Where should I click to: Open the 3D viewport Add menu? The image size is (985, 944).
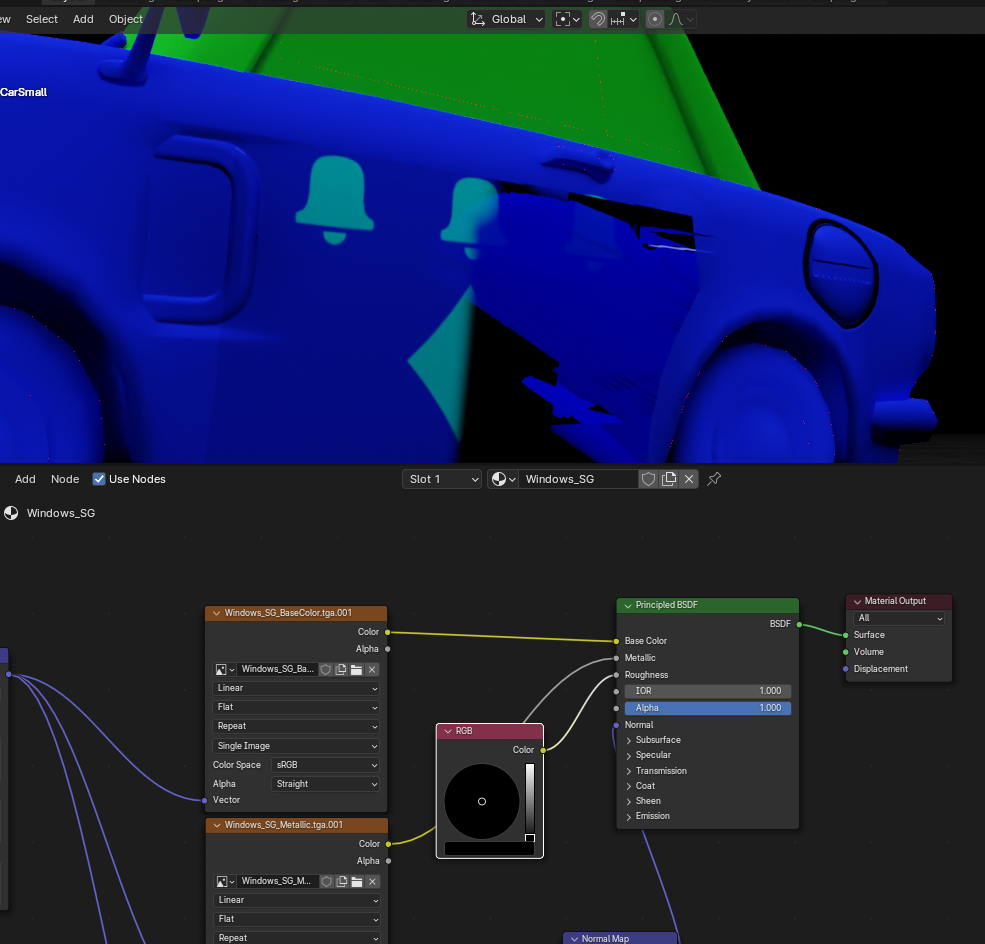[x=83, y=19]
